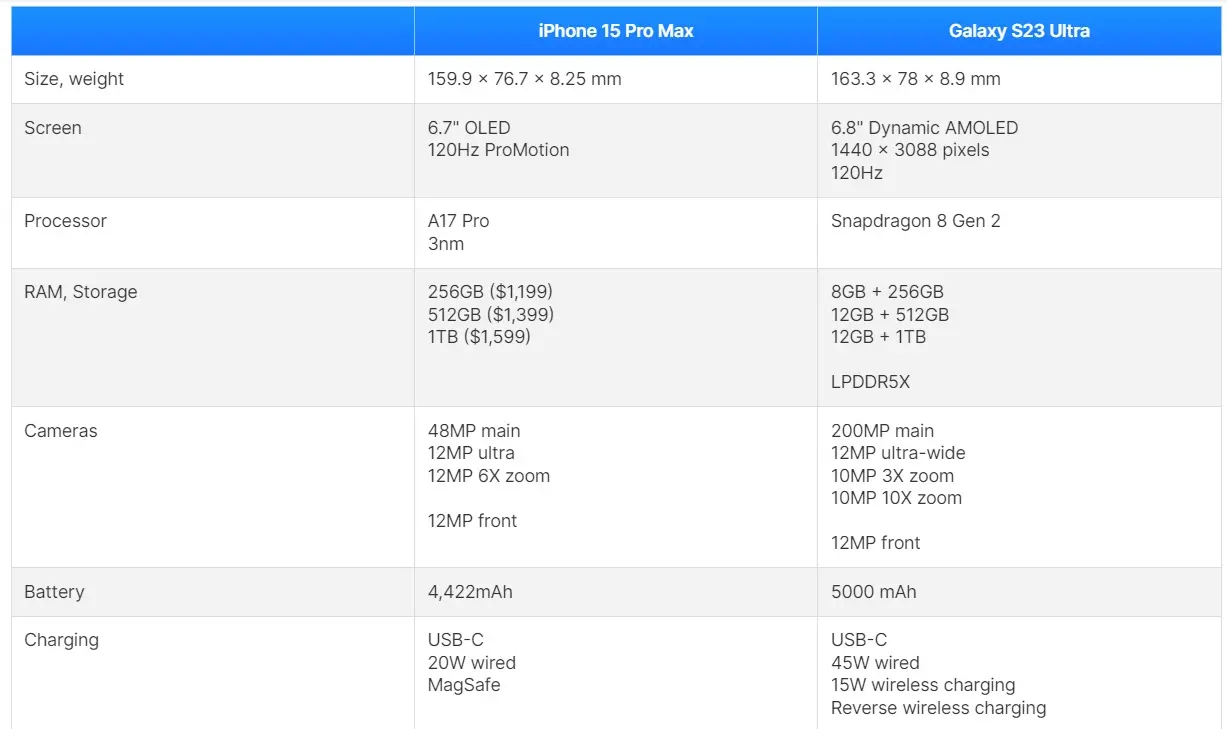The image size is (1227, 729).
Task: Click the 48MP main camera text
Action: (x=474, y=431)
